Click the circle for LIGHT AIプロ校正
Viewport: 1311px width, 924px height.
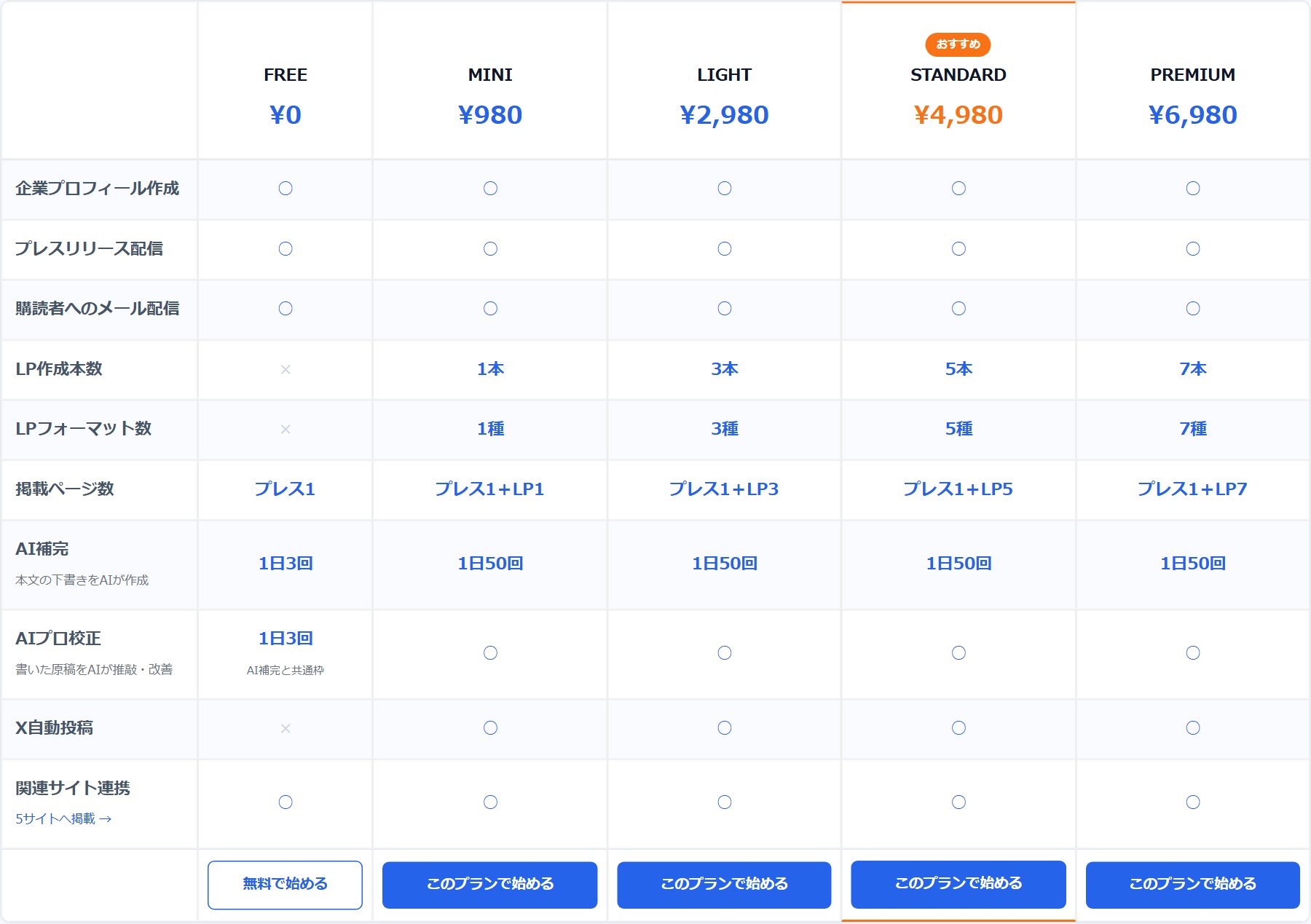coord(724,653)
